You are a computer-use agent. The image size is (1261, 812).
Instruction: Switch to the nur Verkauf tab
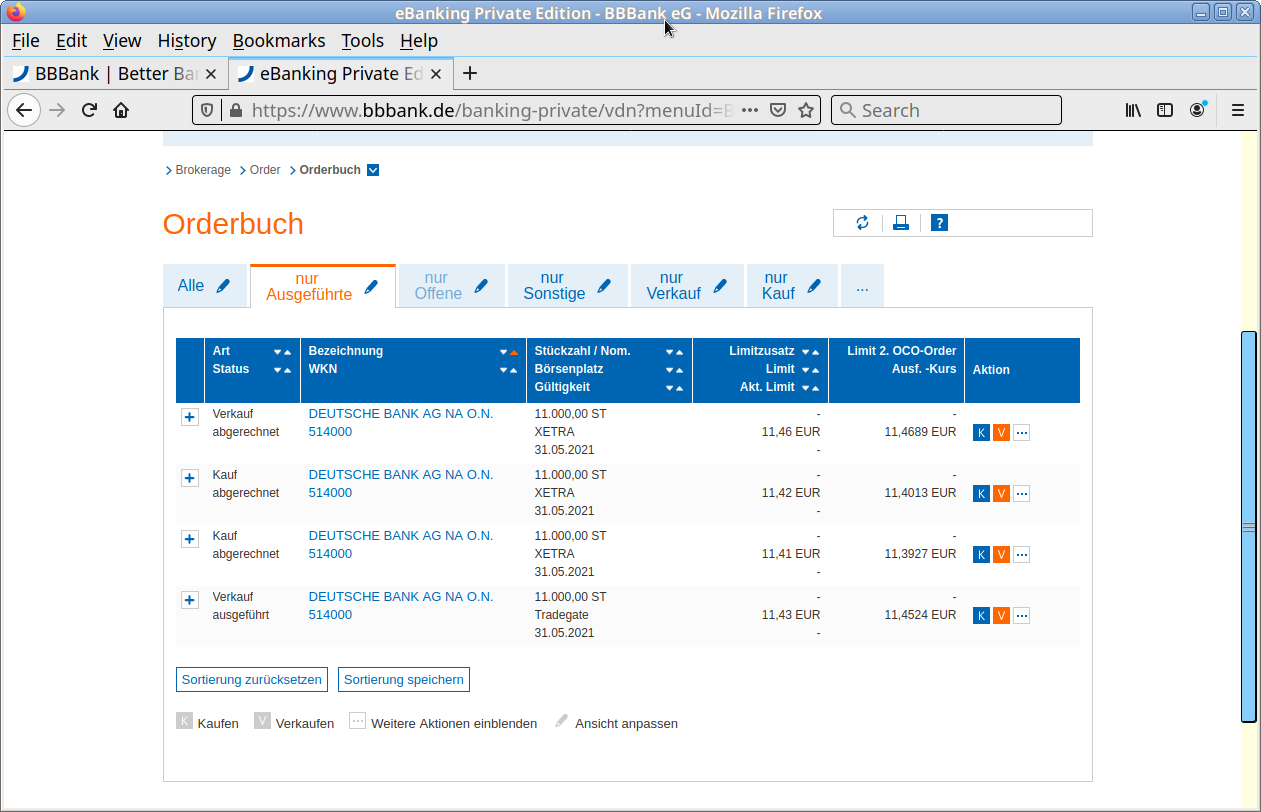673,286
